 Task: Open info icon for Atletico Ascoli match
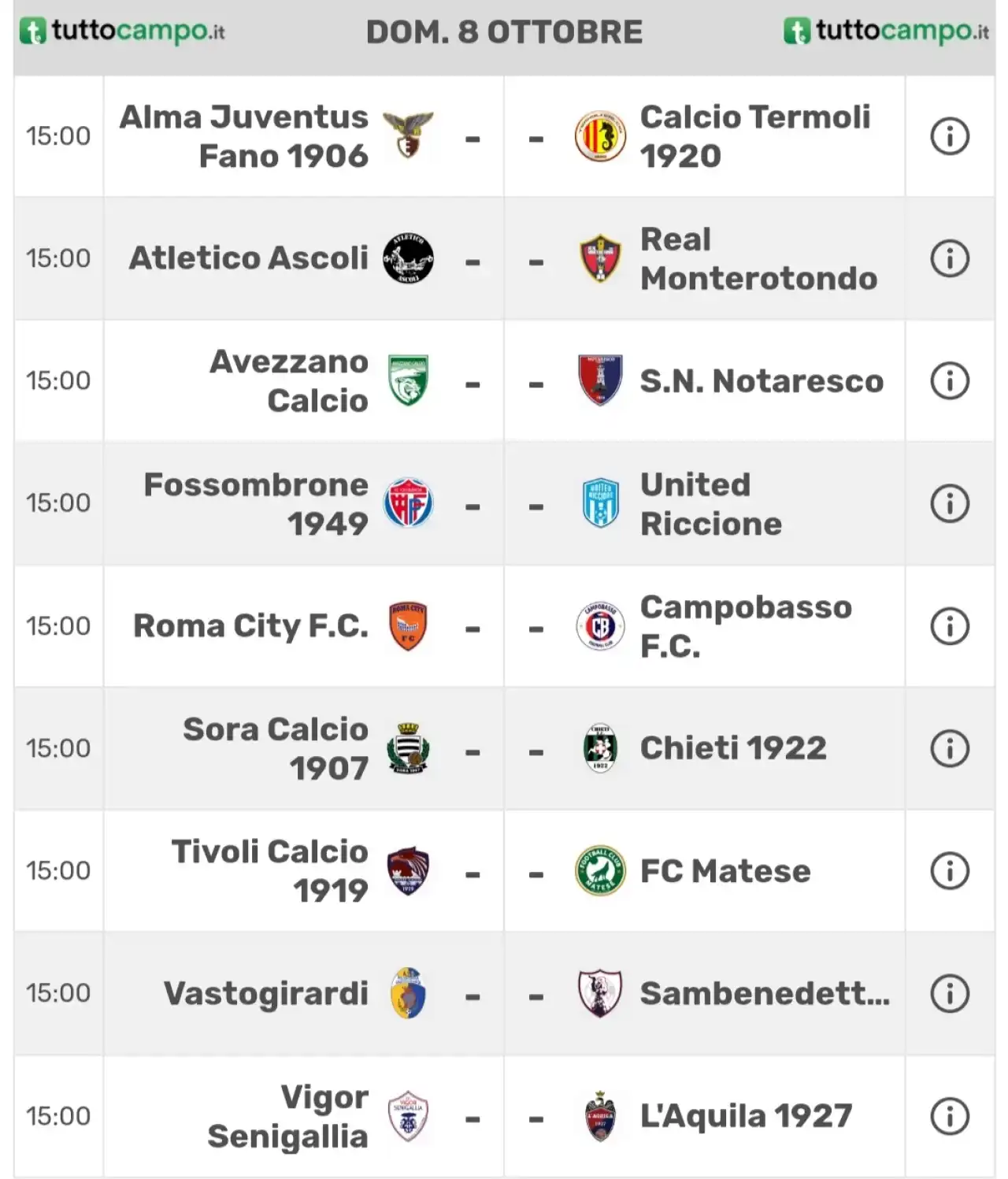point(950,258)
